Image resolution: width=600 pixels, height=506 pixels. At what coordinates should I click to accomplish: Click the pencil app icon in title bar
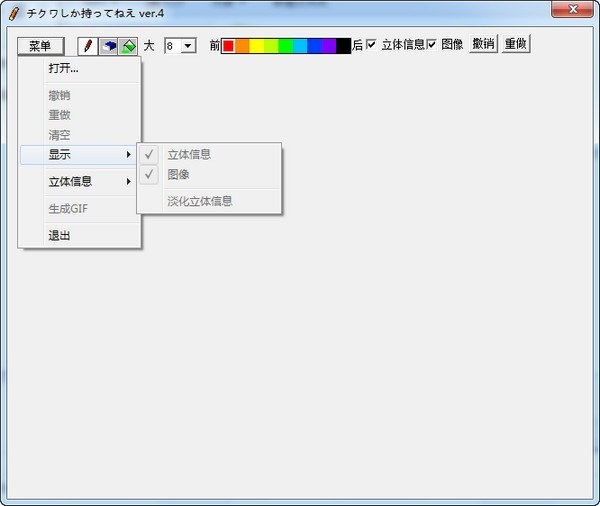[14, 13]
